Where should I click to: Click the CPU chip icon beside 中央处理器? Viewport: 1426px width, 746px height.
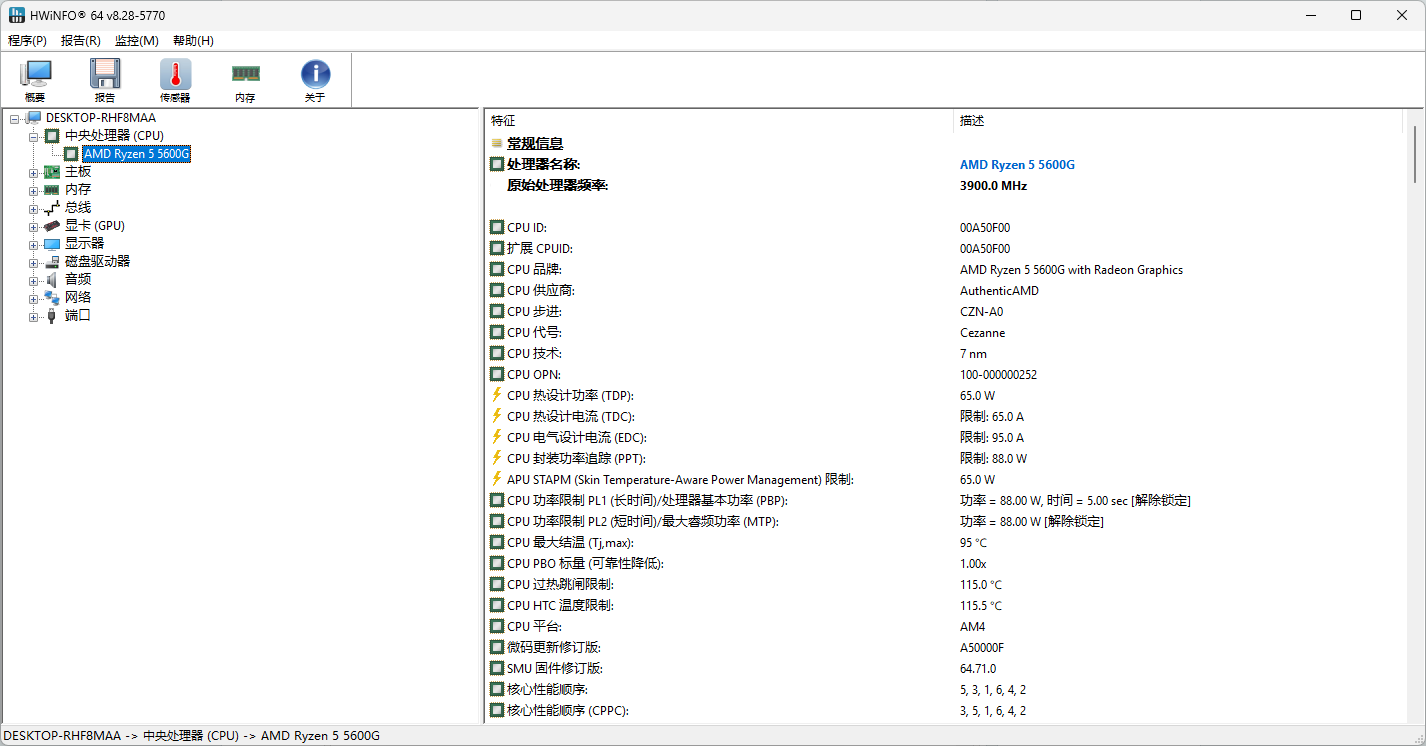(x=52, y=135)
